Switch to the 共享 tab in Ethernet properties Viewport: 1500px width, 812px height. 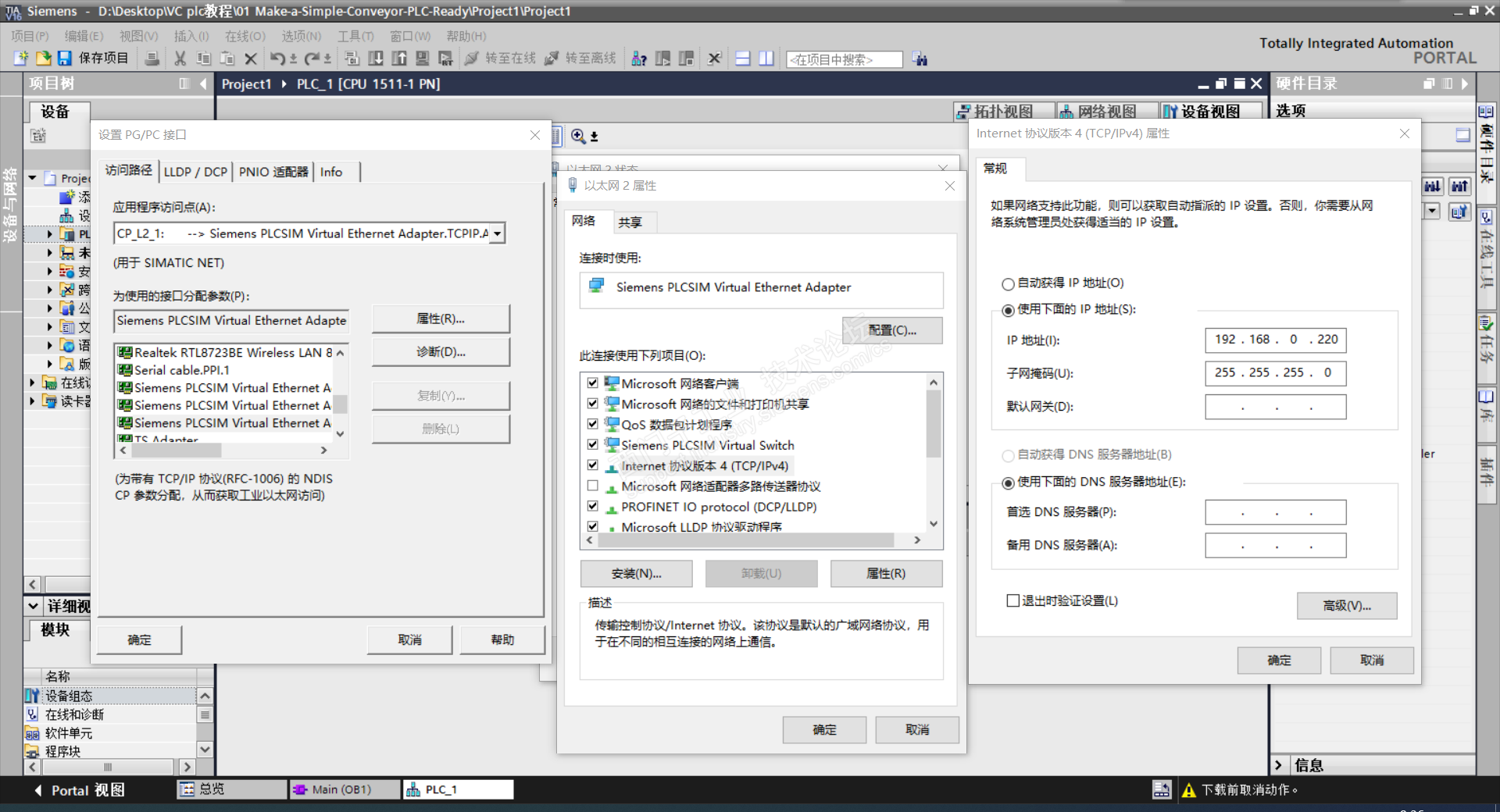[630, 223]
